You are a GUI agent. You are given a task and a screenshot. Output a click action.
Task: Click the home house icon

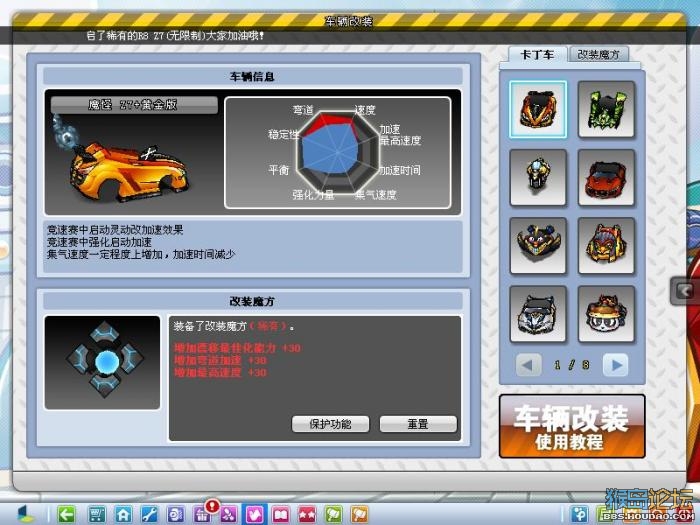click(123, 514)
